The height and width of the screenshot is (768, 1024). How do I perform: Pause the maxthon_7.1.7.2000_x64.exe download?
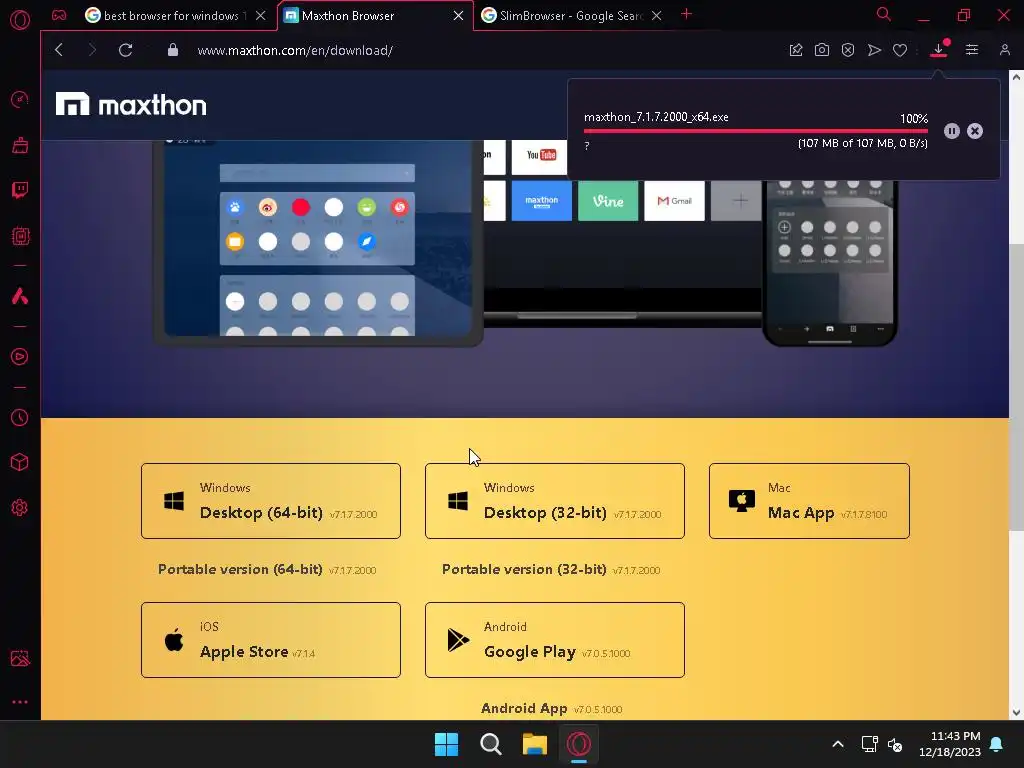(x=952, y=131)
